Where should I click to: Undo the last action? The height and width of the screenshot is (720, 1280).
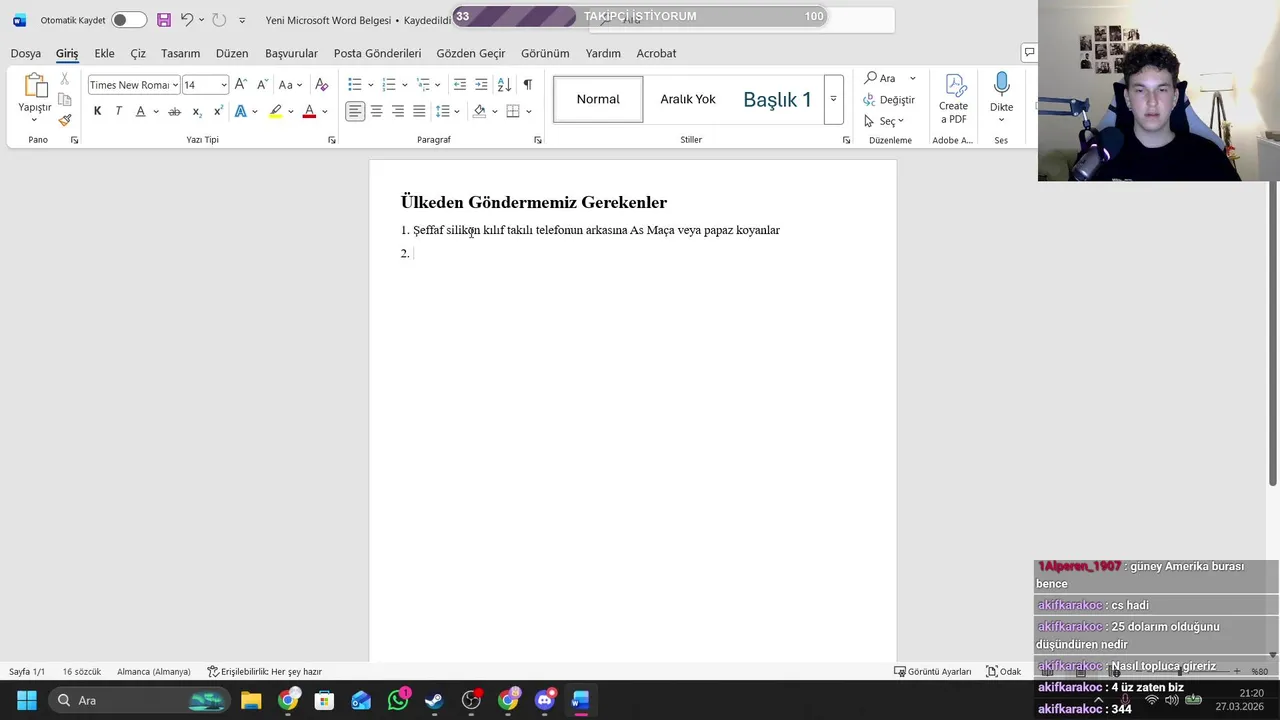pyautogui.click(x=187, y=20)
